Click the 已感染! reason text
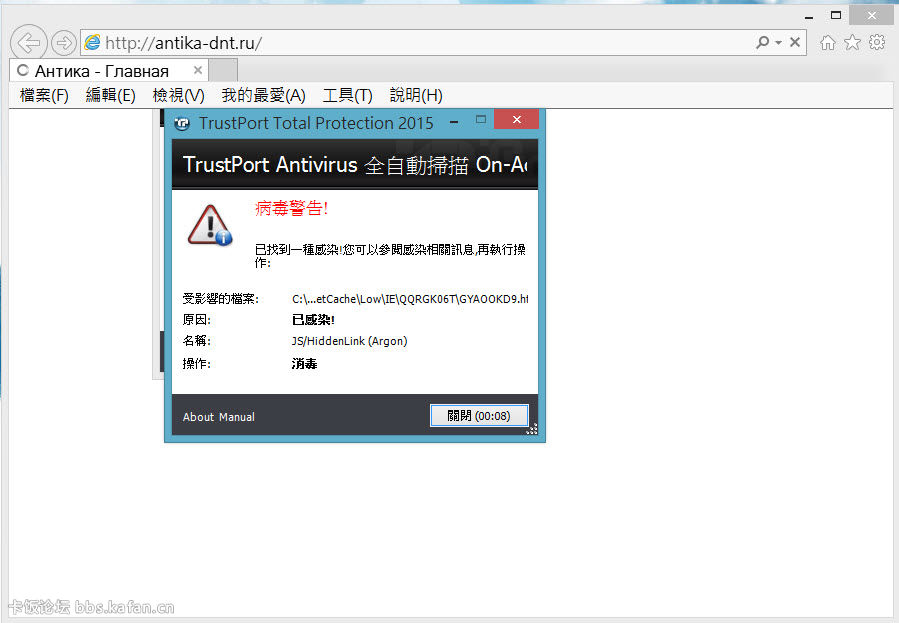This screenshot has width=899, height=623. 313,320
